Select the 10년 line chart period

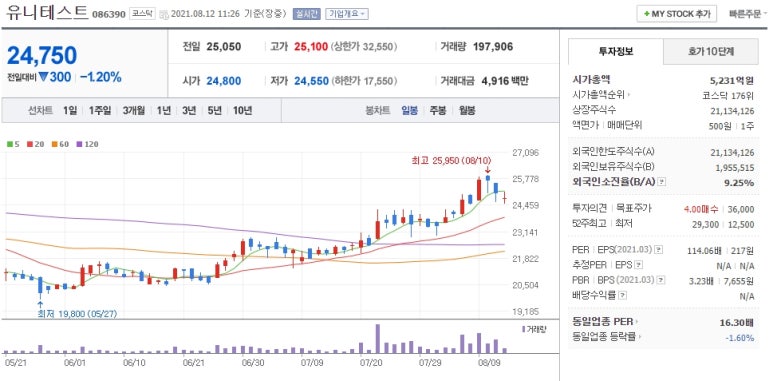(242, 110)
